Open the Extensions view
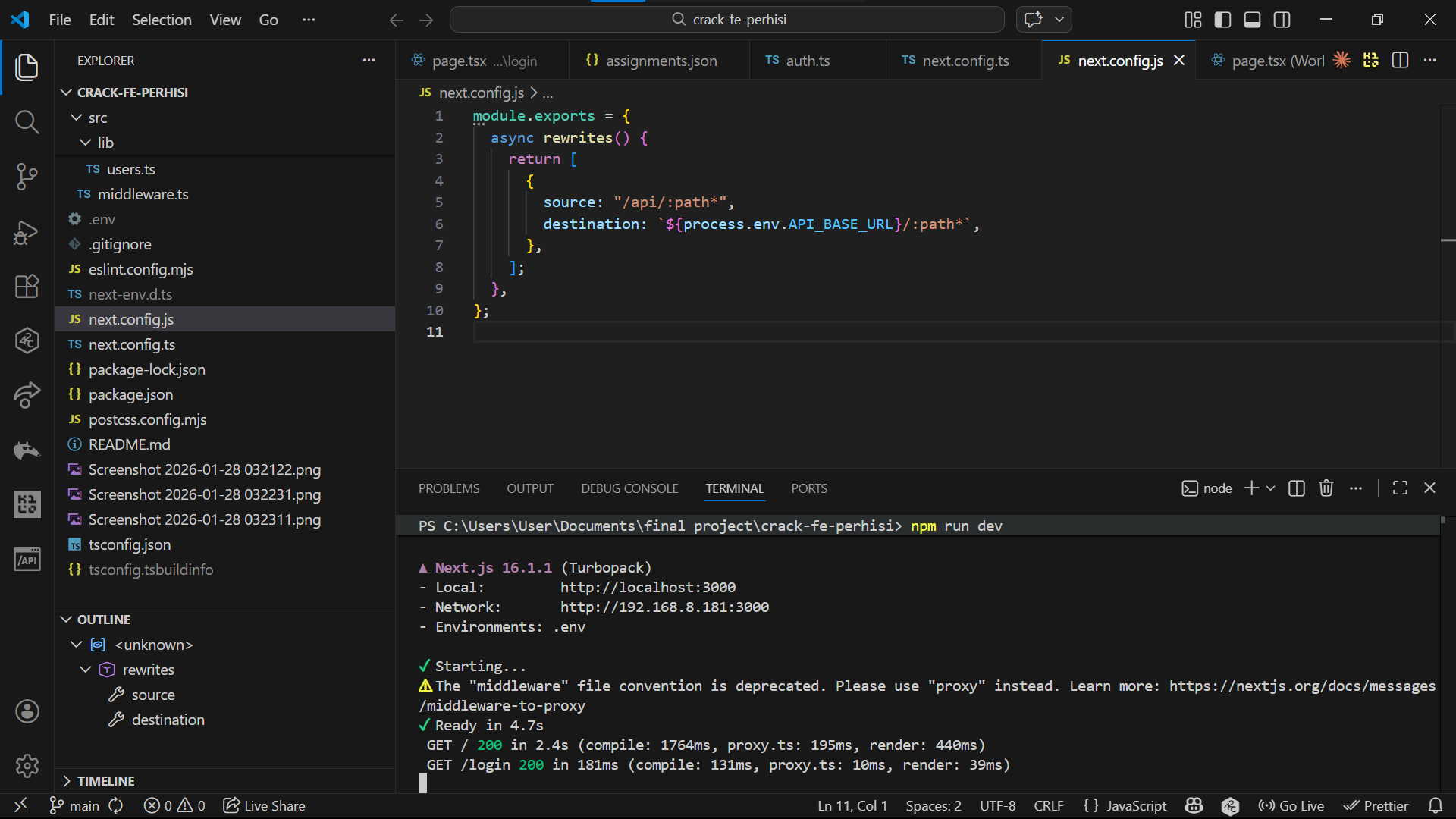Viewport: 1456px width, 819px height. [27, 287]
